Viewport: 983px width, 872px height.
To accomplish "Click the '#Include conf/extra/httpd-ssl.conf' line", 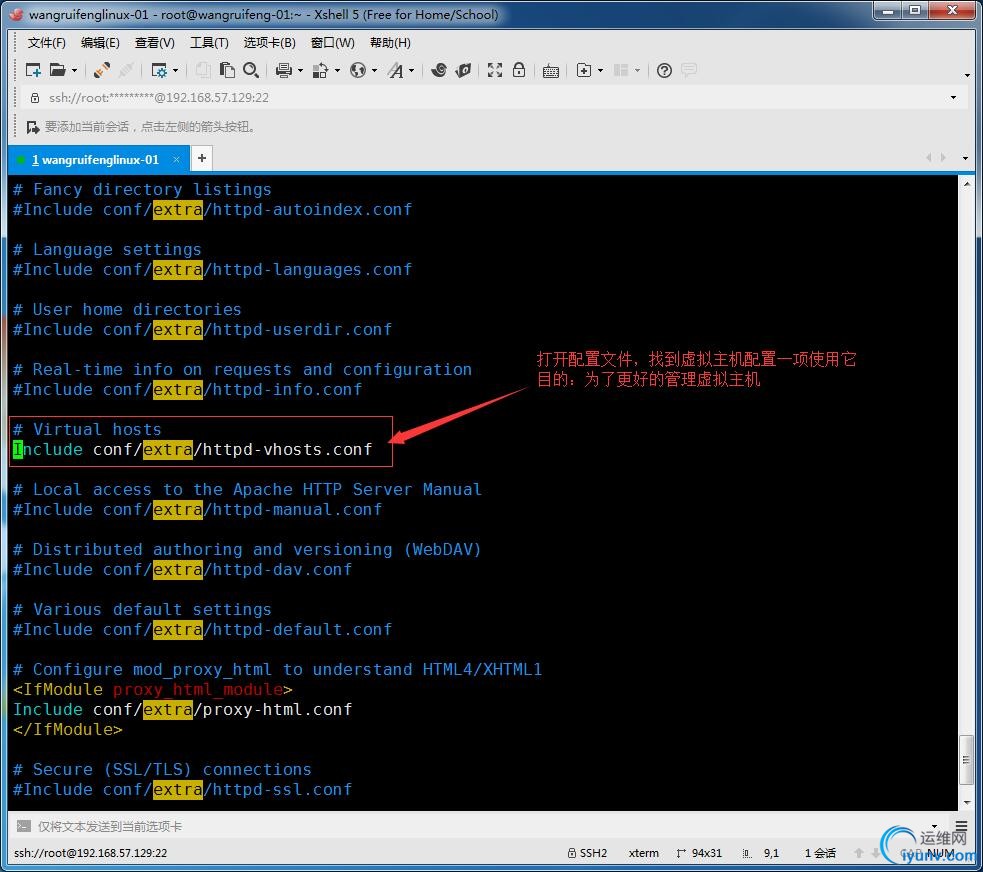I will coord(182,789).
